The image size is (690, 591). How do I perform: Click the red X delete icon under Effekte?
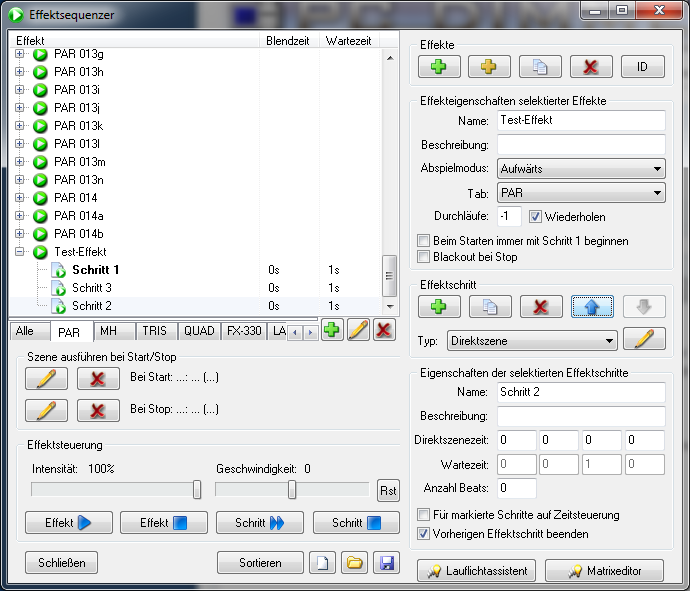(591, 67)
